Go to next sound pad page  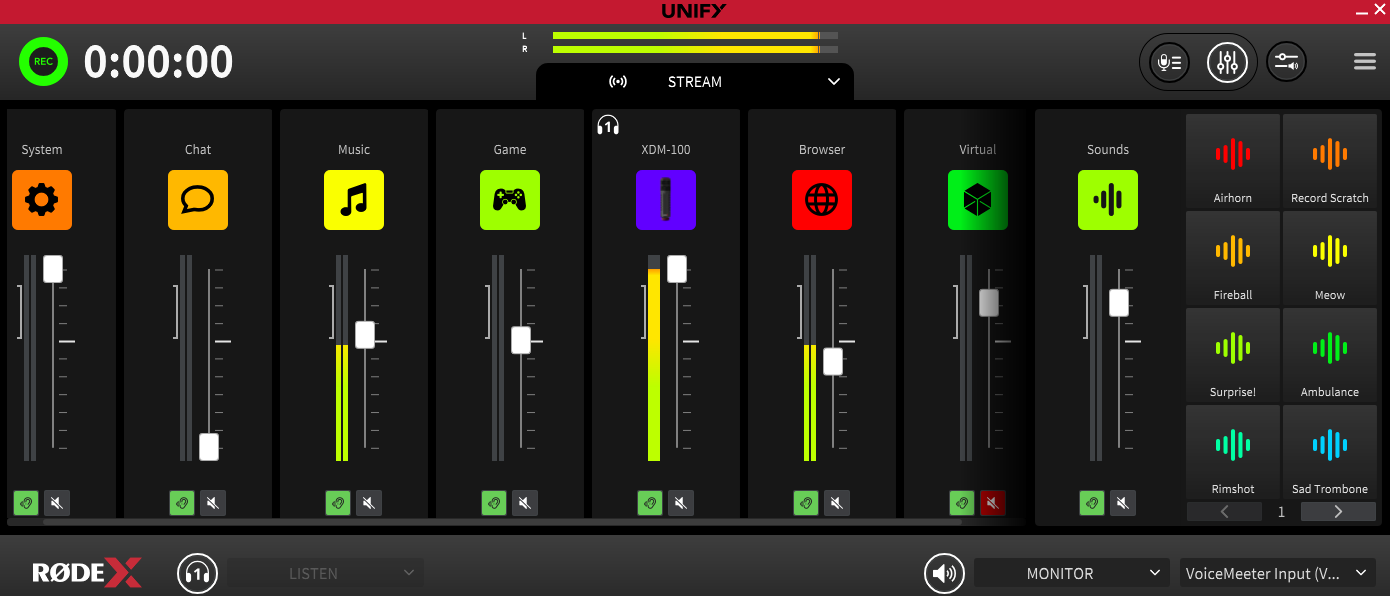pyautogui.click(x=1338, y=512)
